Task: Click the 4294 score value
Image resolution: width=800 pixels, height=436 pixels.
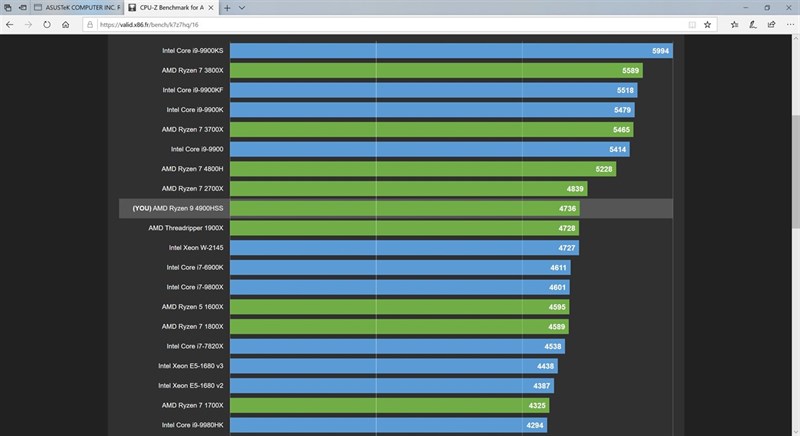Action: [x=535, y=425]
